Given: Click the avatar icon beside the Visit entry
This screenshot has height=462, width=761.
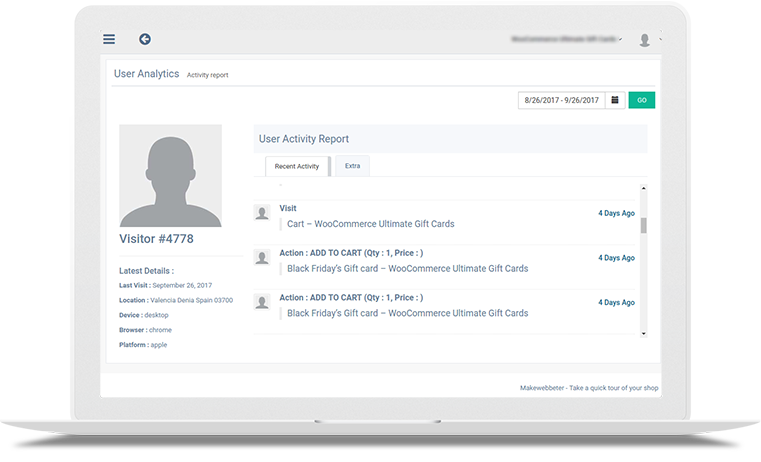Looking at the screenshot, I should pyautogui.click(x=262, y=213).
